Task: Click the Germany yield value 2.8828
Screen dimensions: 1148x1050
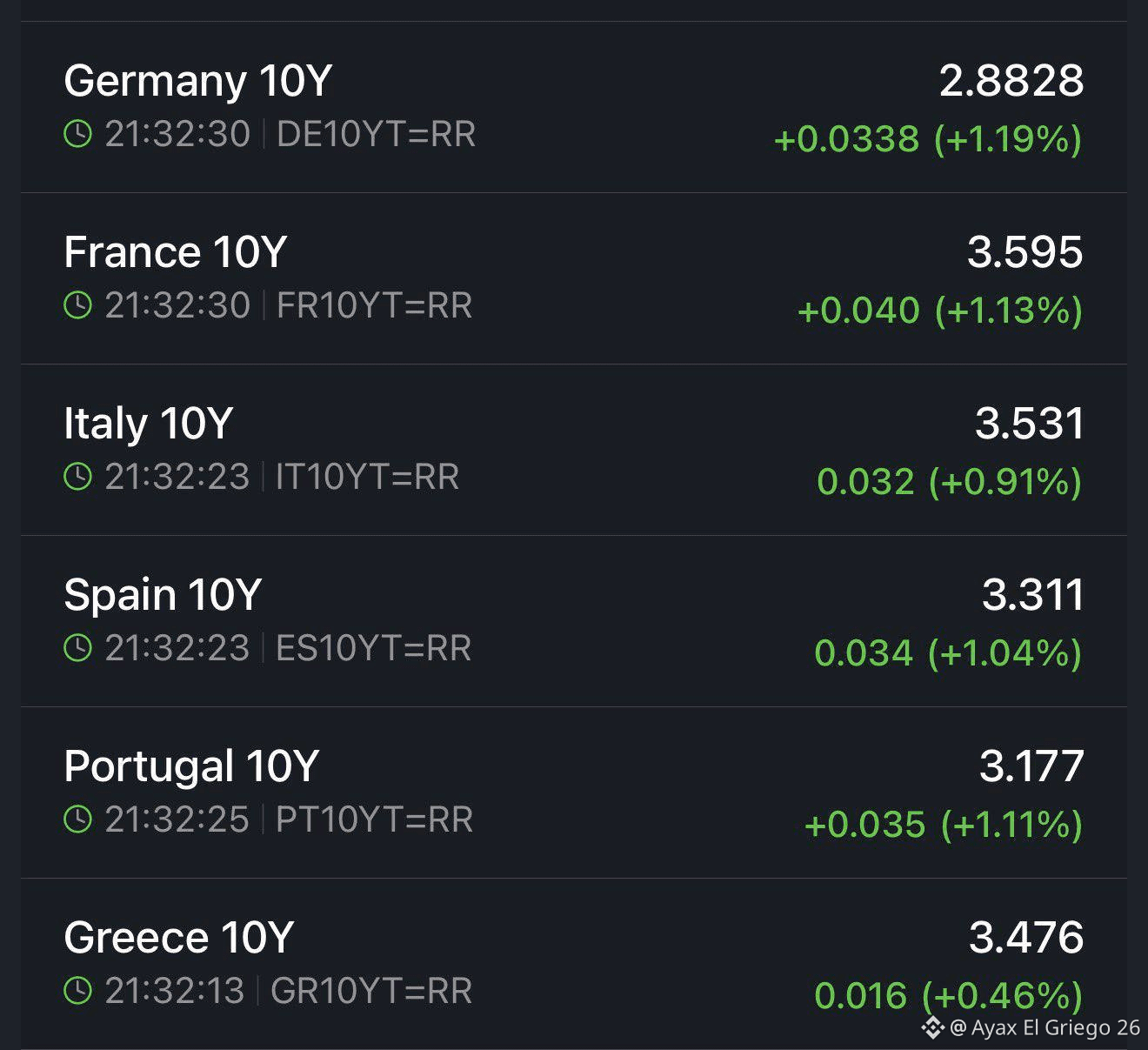Action: 1011,81
